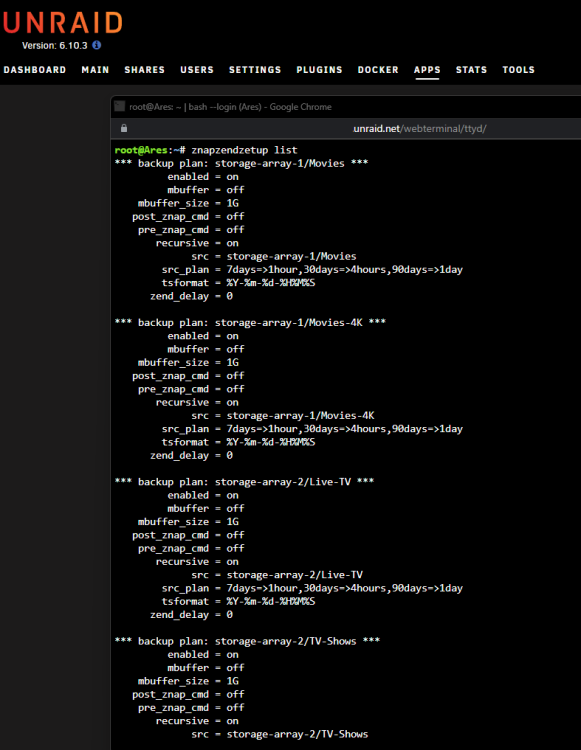Open the Tools tab
Viewport: 581px width, 750px height.
coord(518,70)
